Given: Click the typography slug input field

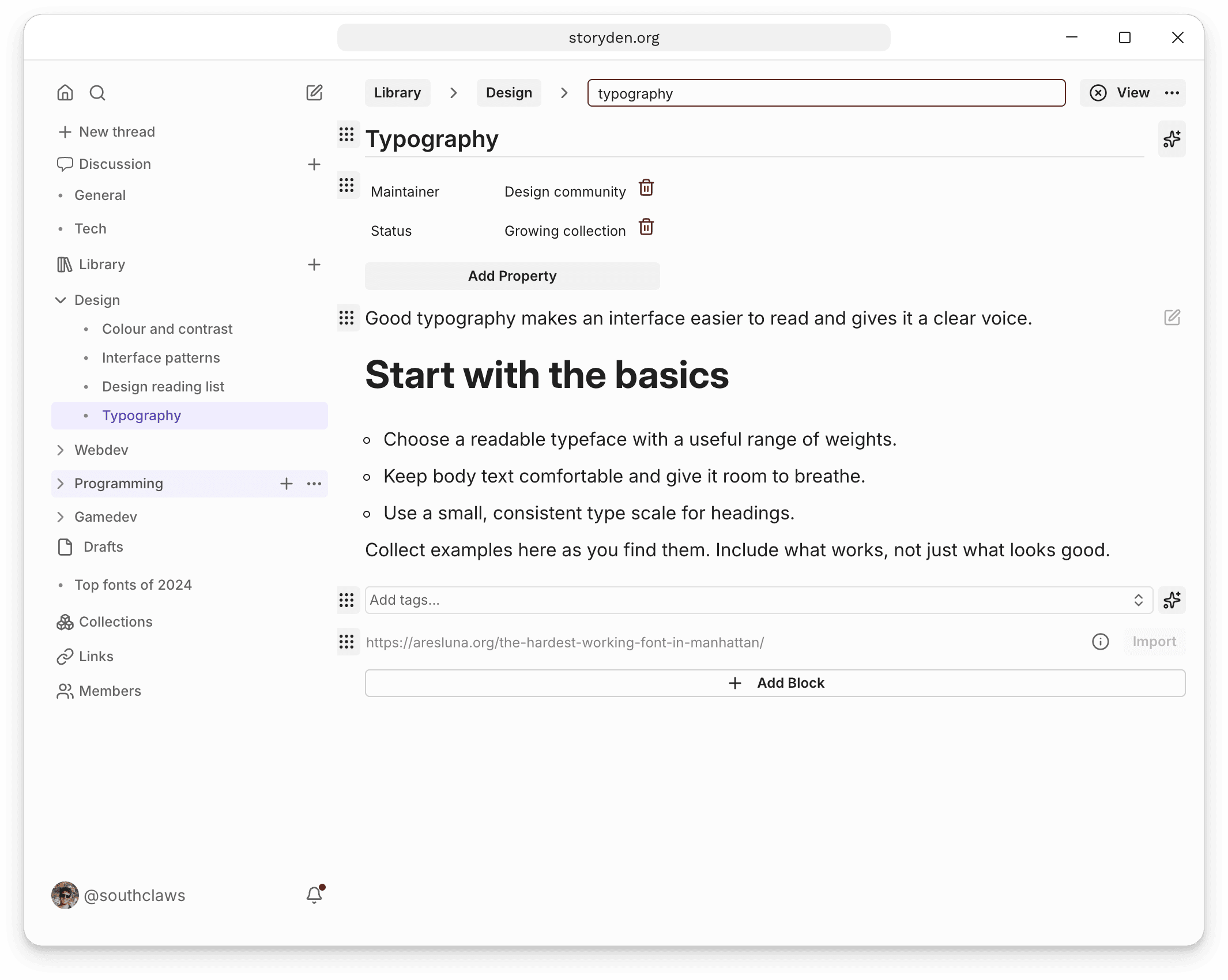Looking at the screenshot, I should [826, 93].
